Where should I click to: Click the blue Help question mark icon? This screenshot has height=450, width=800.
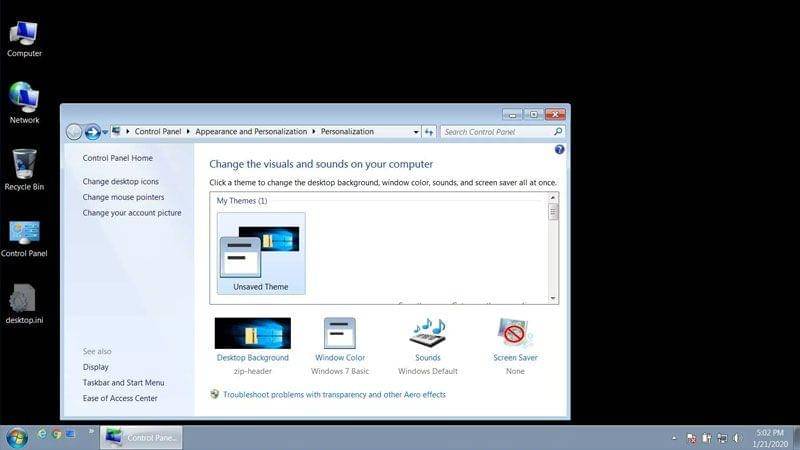click(559, 149)
